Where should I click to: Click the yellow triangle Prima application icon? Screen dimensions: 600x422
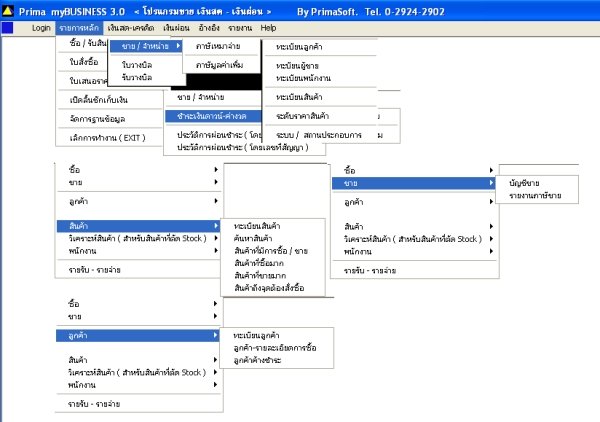8,11
